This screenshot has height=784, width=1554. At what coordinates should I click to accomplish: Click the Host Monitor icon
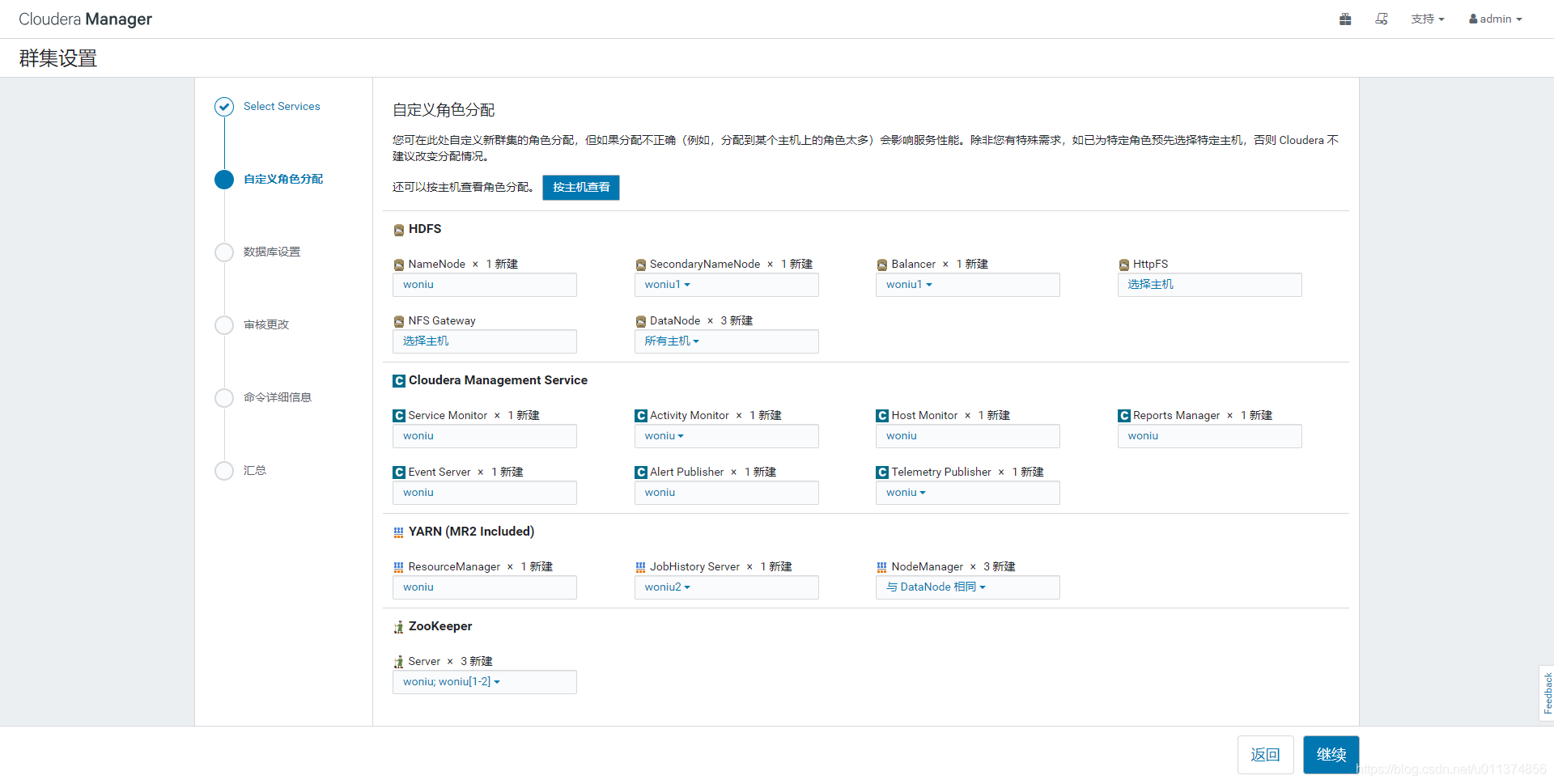(x=882, y=416)
